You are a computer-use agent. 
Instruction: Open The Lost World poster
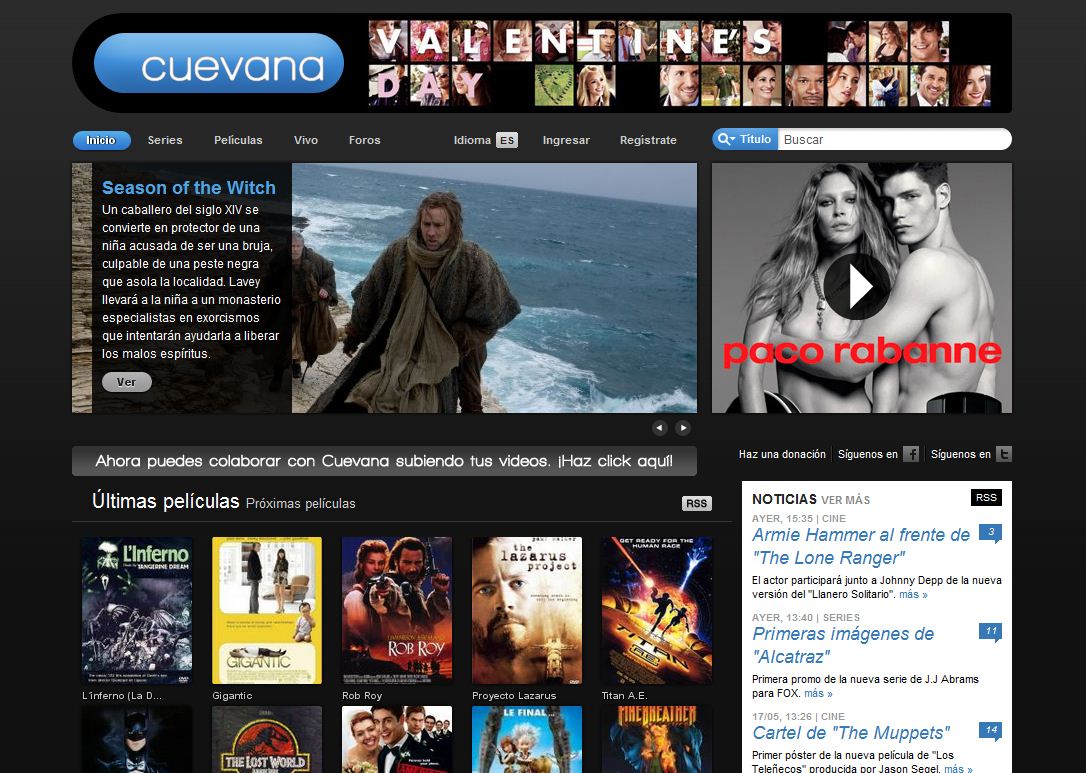coord(267,739)
